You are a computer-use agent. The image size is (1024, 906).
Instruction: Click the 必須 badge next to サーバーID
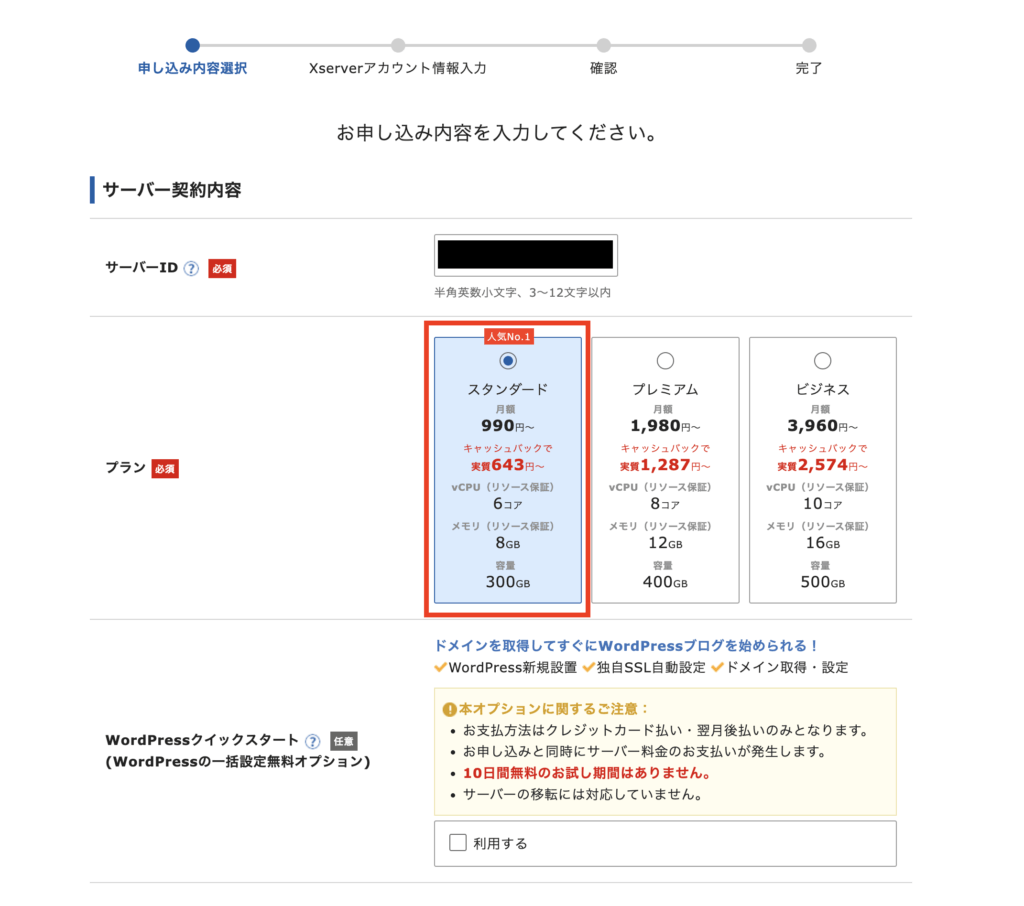click(222, 268)
